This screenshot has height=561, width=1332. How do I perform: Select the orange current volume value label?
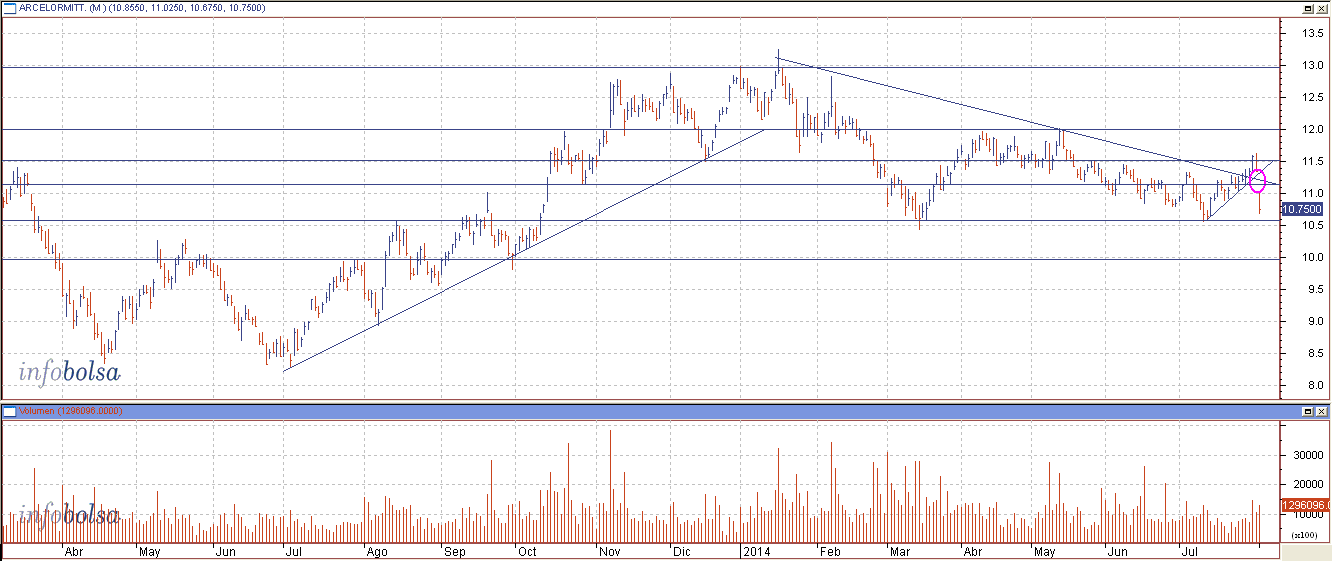1306,506
